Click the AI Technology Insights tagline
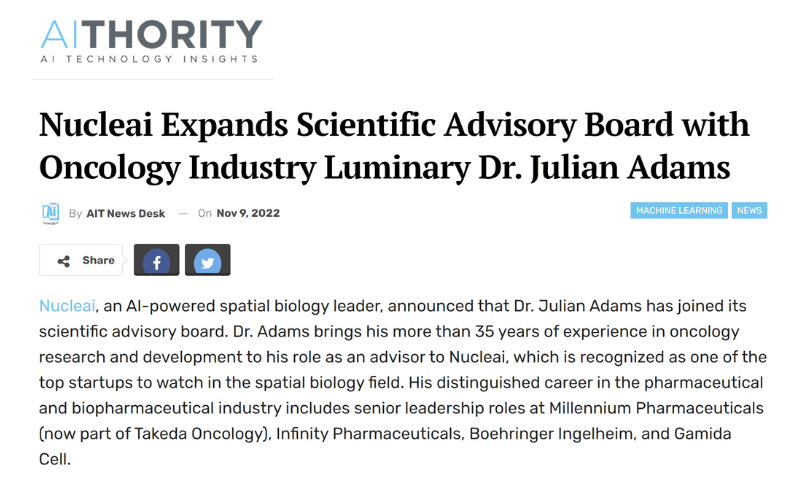This screenshot has height=500, width=800. [x=149, y=59]
